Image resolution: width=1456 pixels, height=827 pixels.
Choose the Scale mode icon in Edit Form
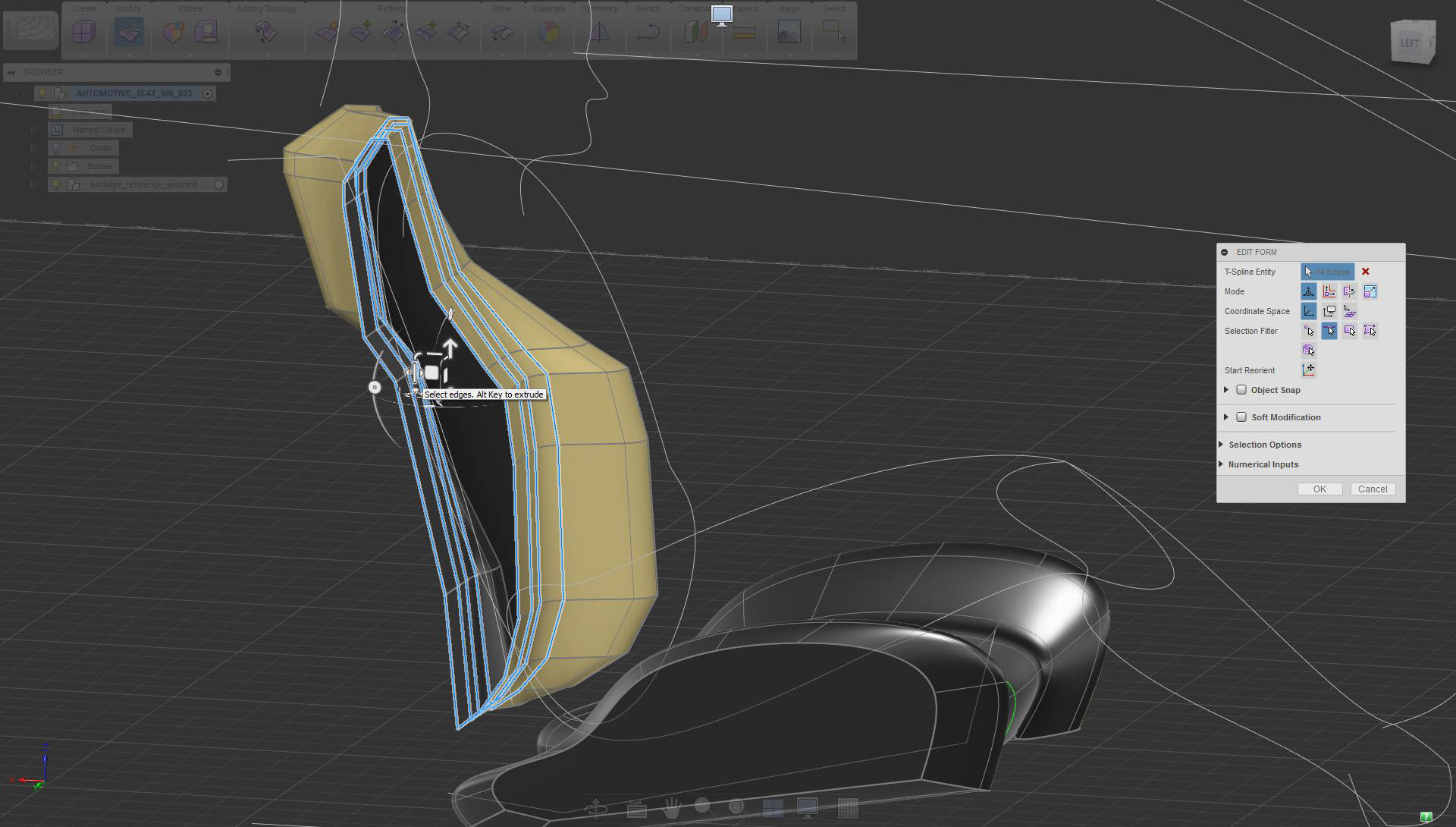[x=1370, y=291]
